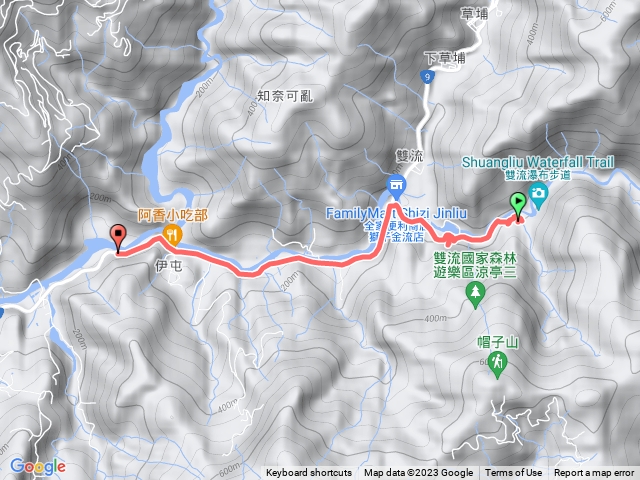This screenshot has height=480, width=640.
Task: Click the green hiker pin for 帽子山
Action: click(x=498, y=365)
